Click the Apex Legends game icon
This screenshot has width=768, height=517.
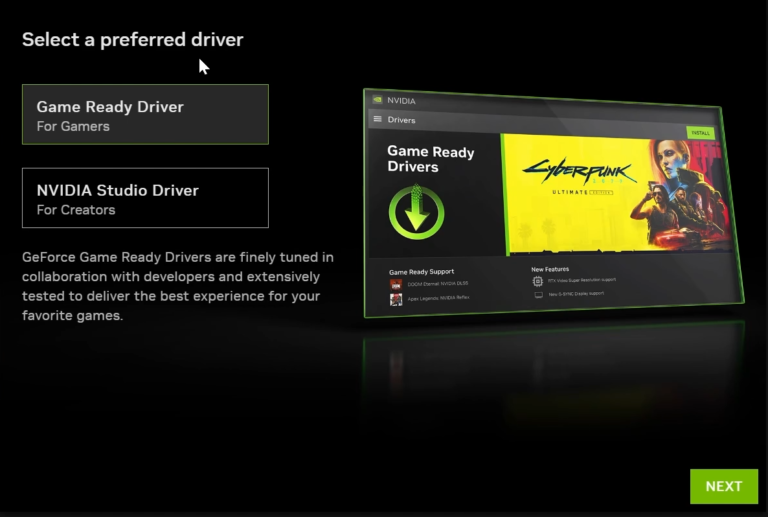[396, 299]
